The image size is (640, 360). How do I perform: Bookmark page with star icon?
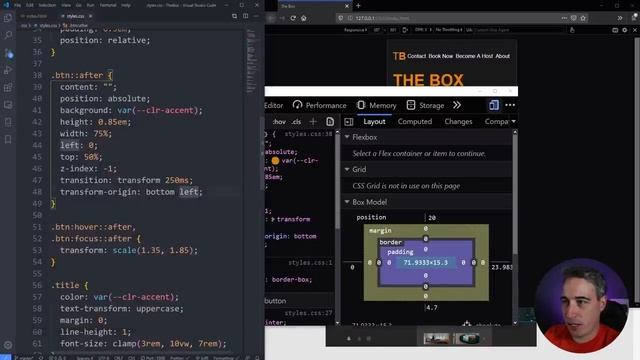583,18
